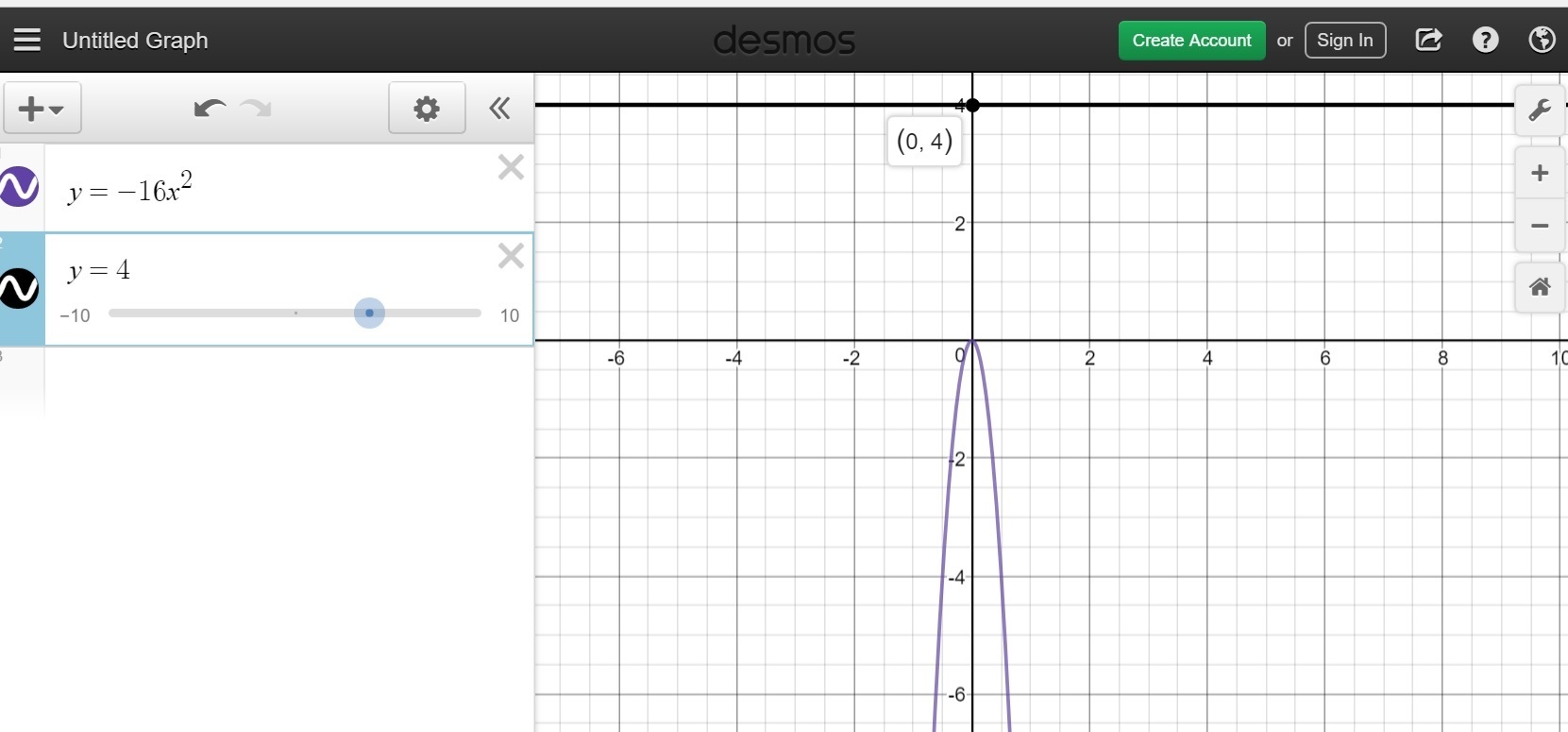Click the Sign In button
This screenshot has width=1568, height=732.
(1345, 41)
